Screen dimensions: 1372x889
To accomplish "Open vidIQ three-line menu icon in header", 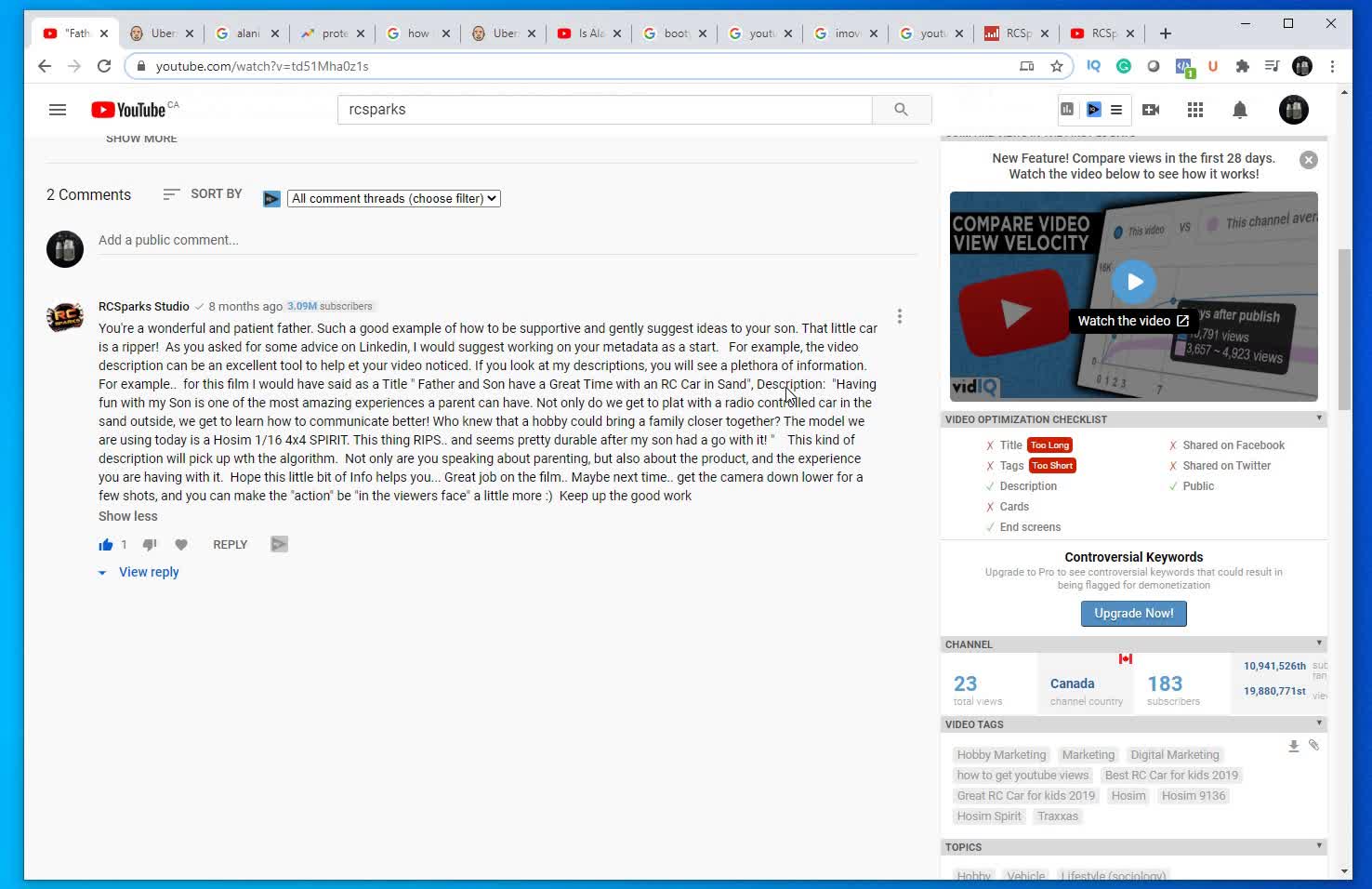I will point(1116,110).
